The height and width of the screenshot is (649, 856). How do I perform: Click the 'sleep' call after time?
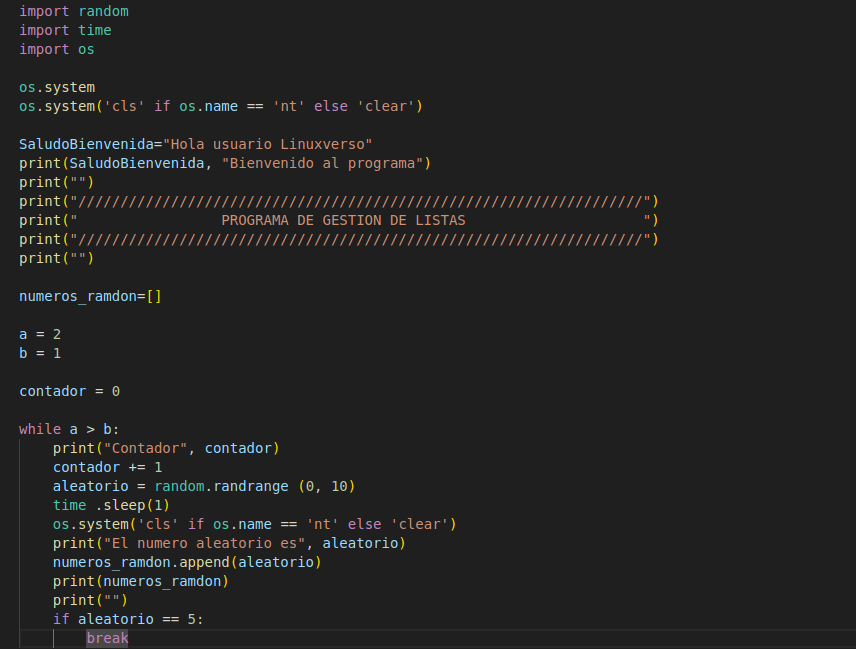(x=124, y=505)
